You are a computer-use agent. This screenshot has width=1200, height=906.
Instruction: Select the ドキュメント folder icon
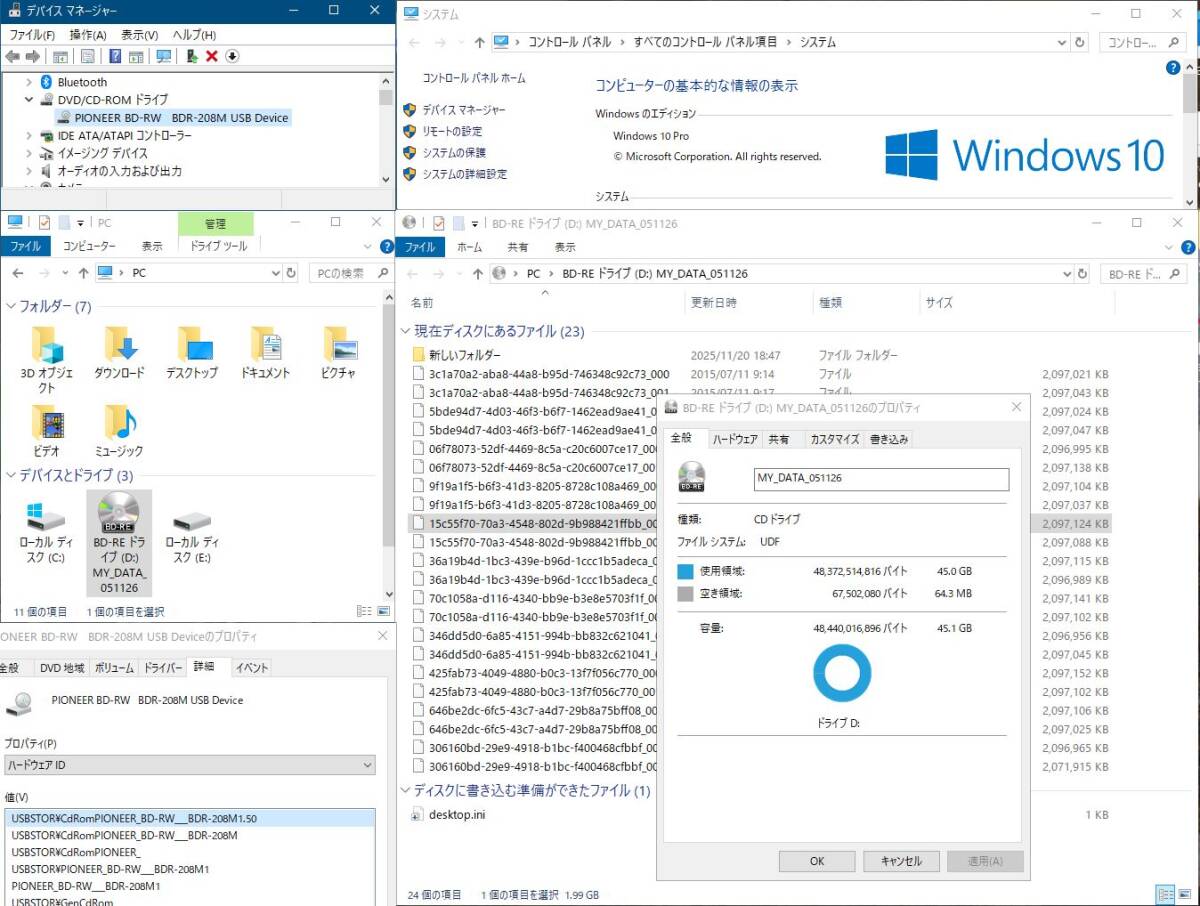[x=266, y=353]
